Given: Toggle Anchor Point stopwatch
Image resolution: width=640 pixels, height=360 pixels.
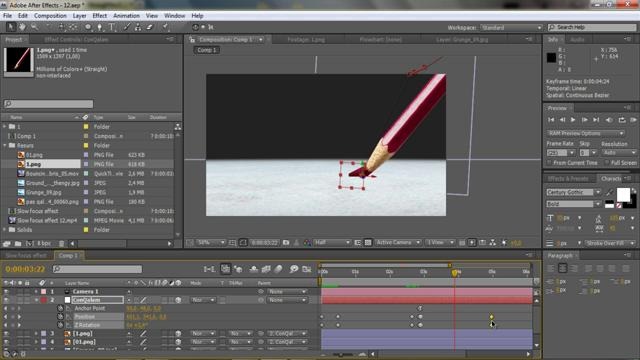Looking at the screenshot, I should coord(60,308).
